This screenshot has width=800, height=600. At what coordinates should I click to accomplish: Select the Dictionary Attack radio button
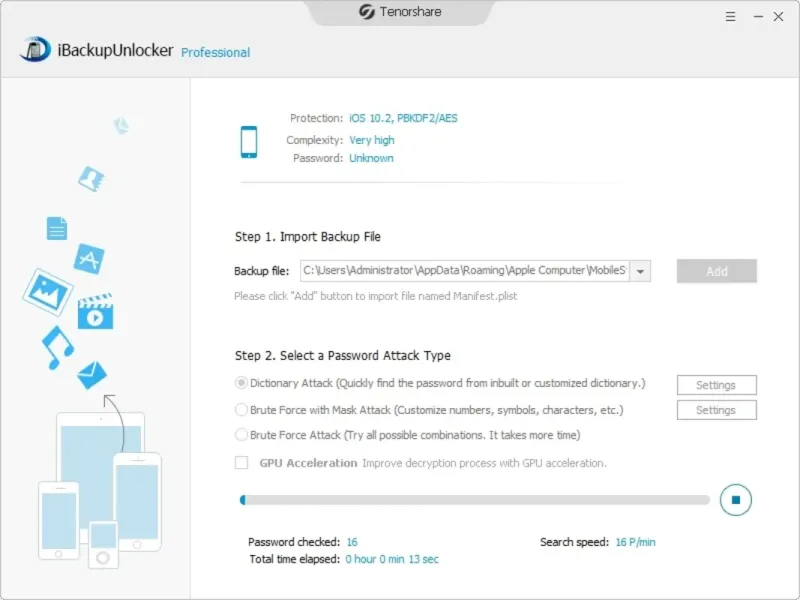(x=241, y=383)
